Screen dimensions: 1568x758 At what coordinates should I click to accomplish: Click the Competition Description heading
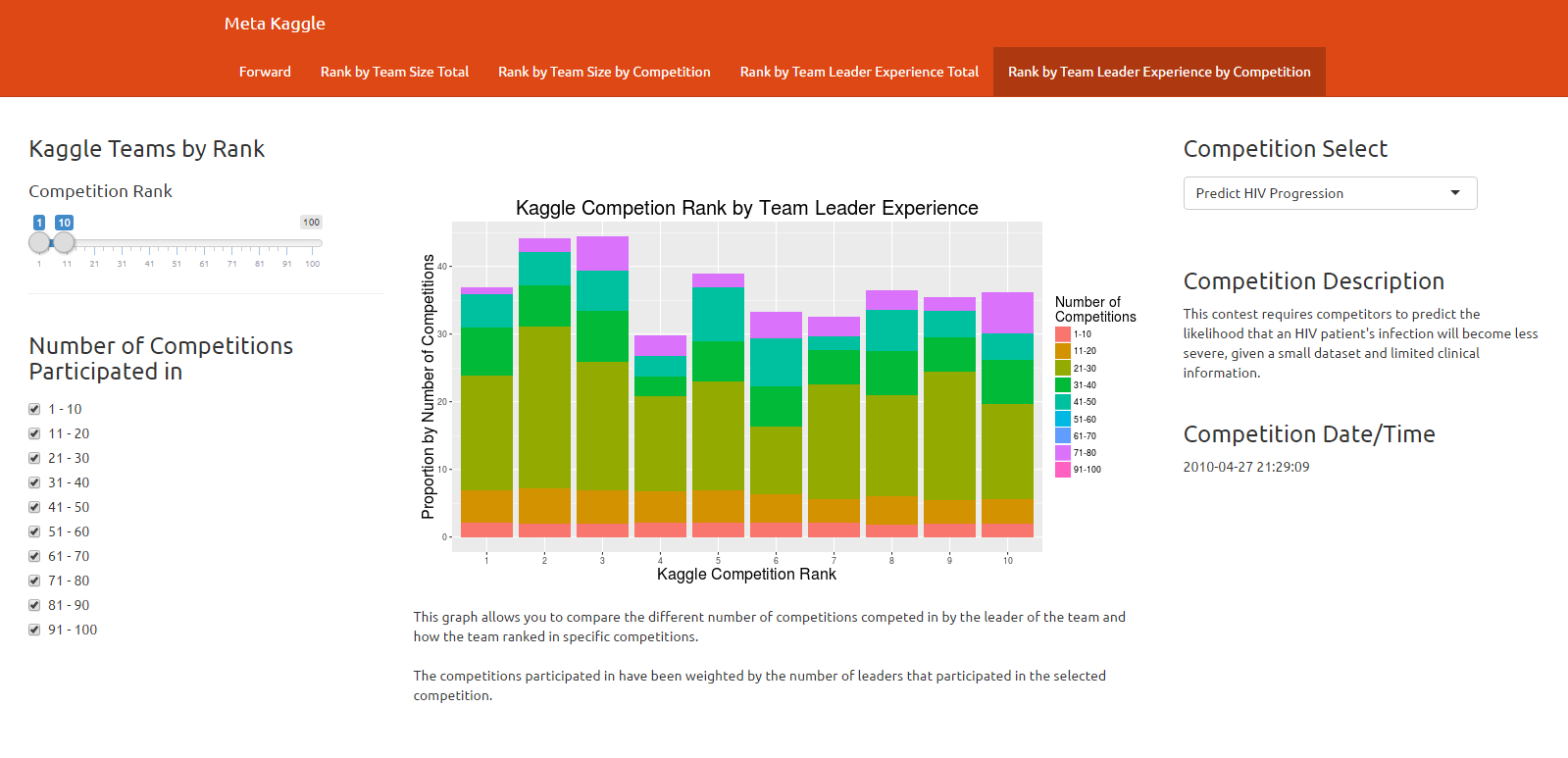[x=1313, y=281]
